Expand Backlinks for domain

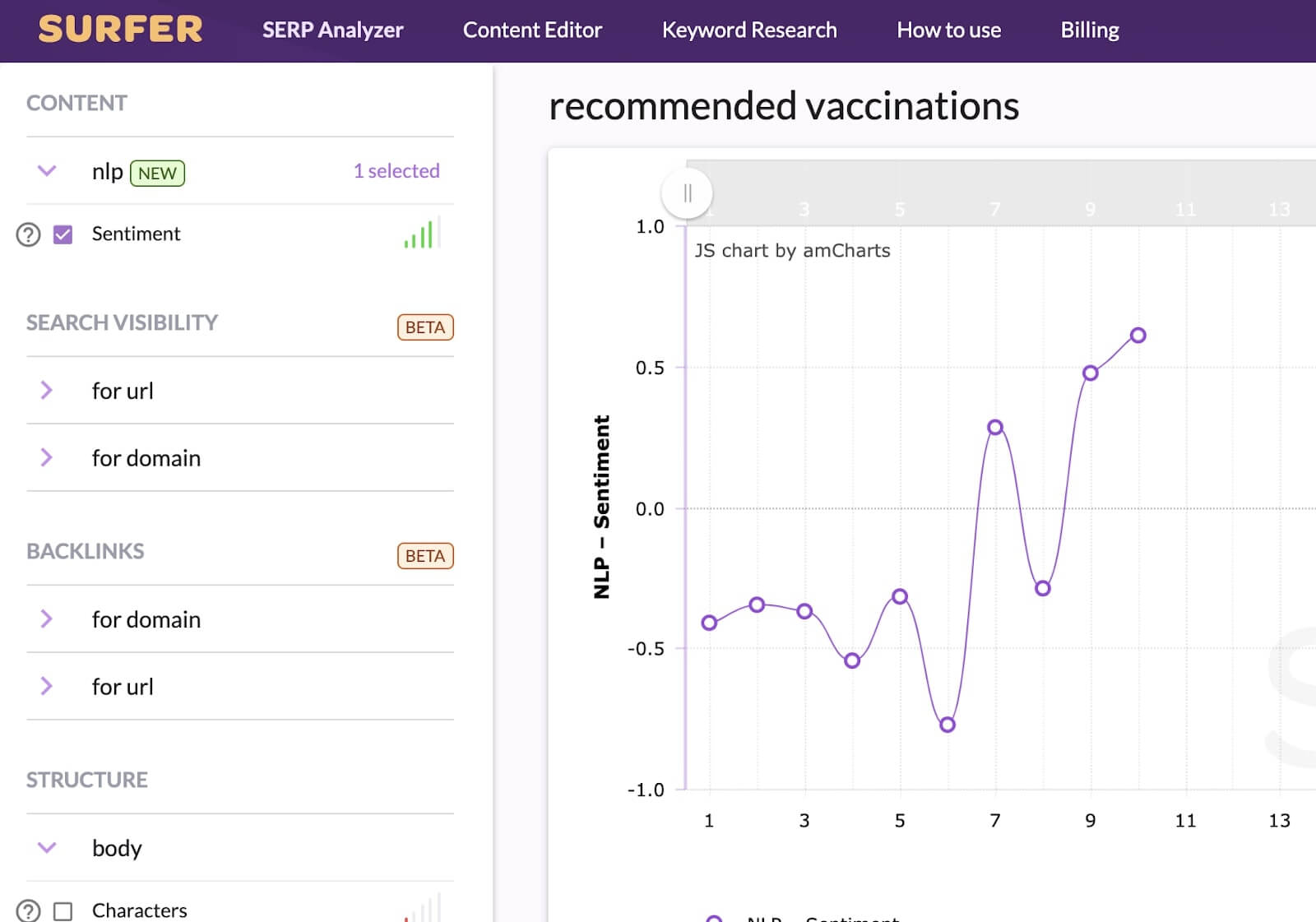47,619
